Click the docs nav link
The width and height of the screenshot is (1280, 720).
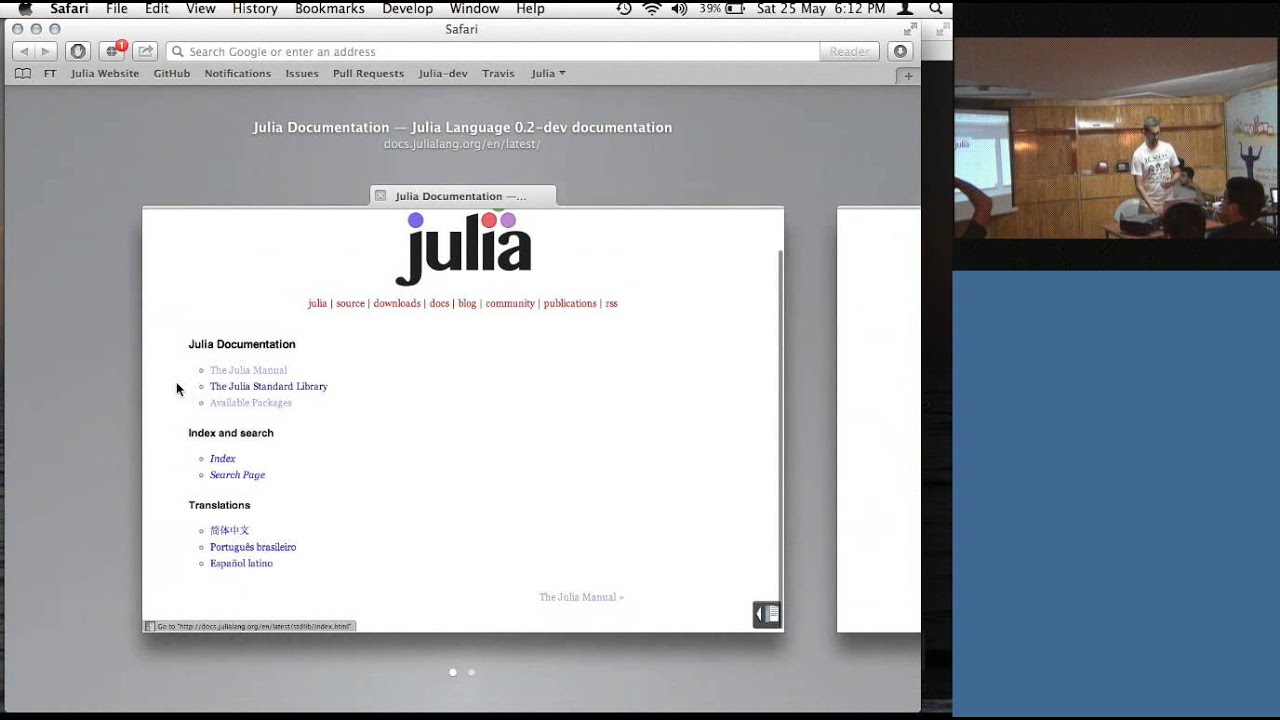point(439,303)
